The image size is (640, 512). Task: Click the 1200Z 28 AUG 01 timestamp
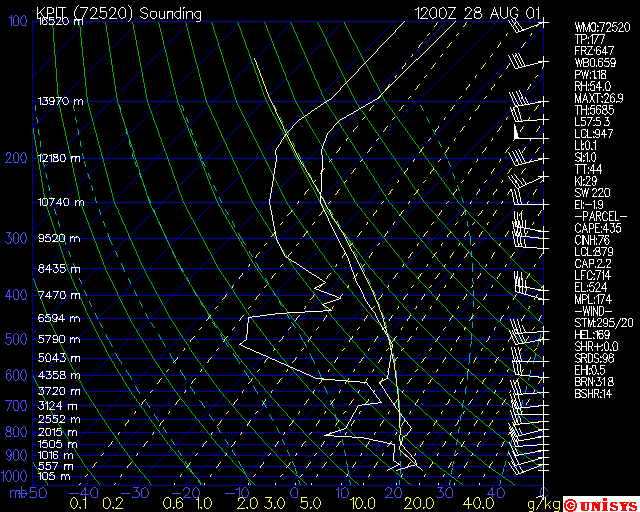coord(477,13)
